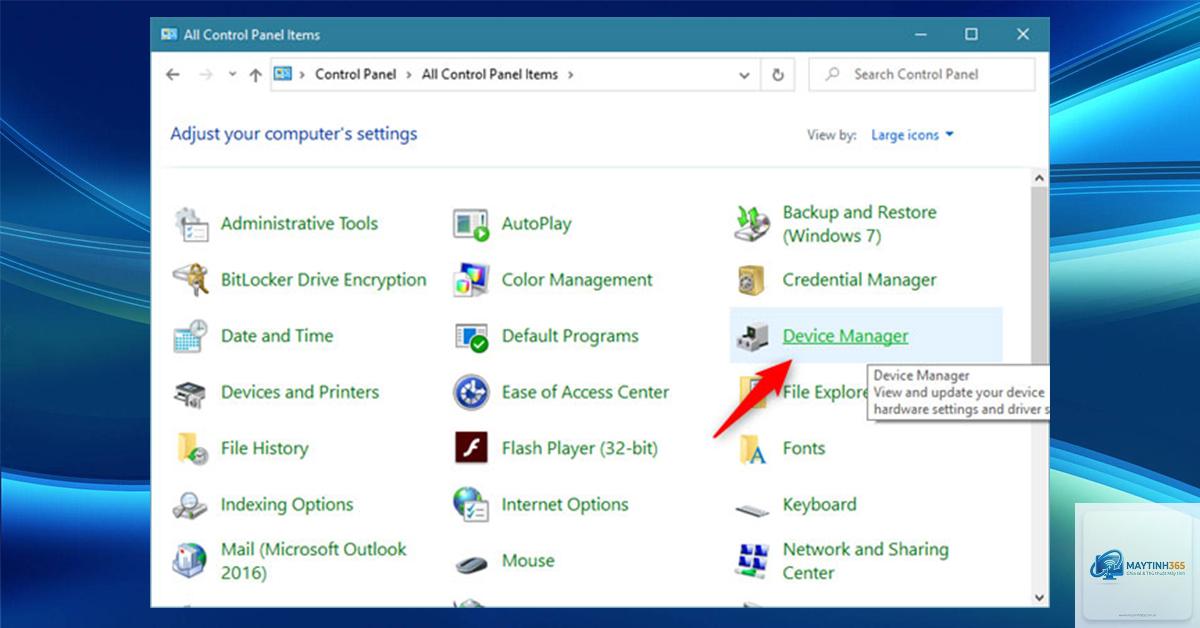Viewport: 1200px width, 628px height.
Task: Open the BitLocker Drive Encryption link
Action: pyautogui.click(x=323, y=280)
